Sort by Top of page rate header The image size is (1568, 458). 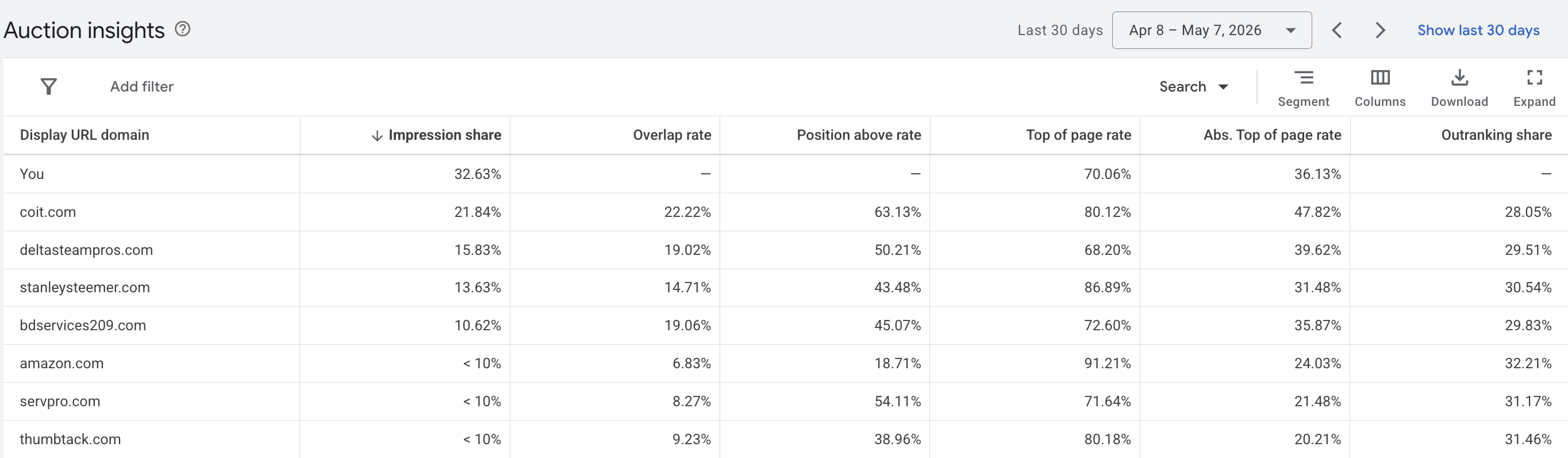[x=1079, y=135]
